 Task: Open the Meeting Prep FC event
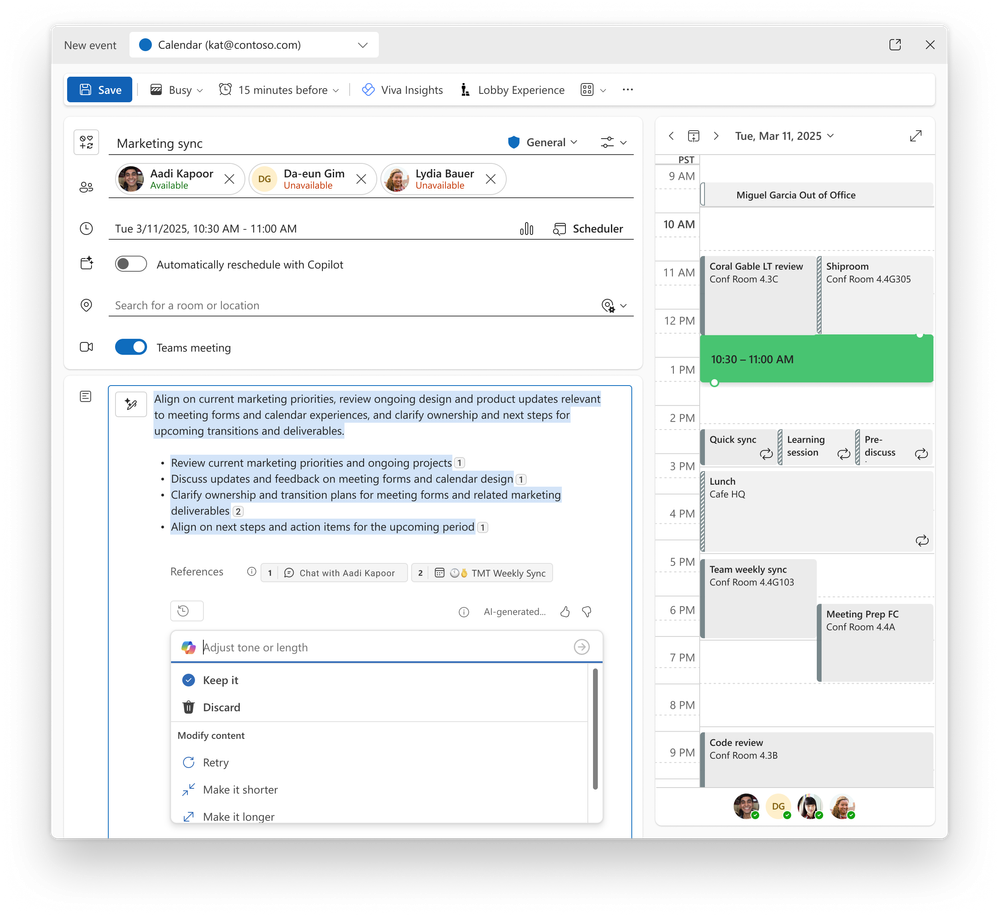(875, 642)
